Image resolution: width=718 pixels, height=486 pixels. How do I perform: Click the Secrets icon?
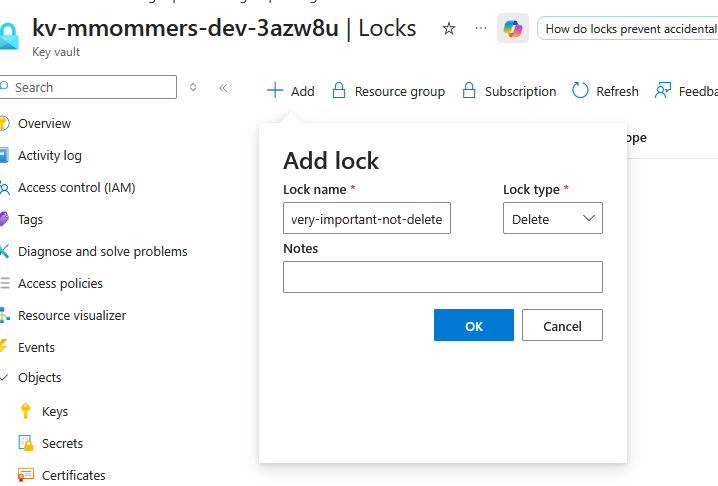[26, 443]
